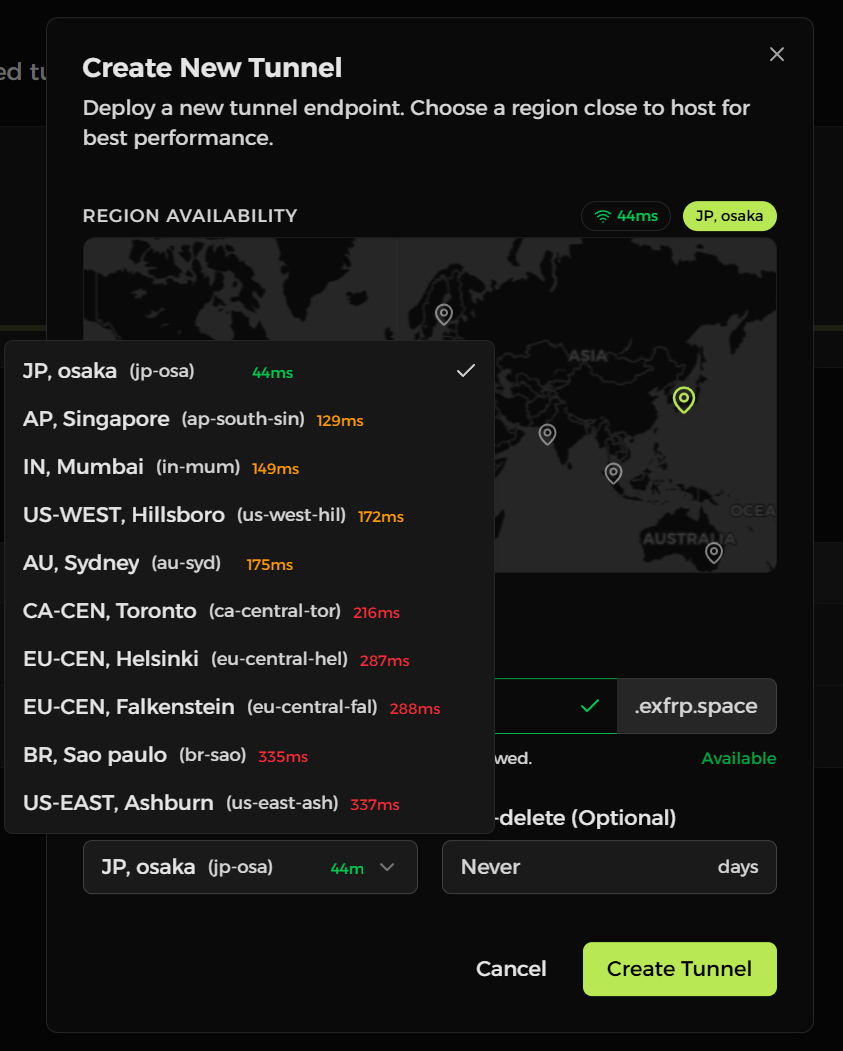Click the green validation check in subdomain field

590,705
